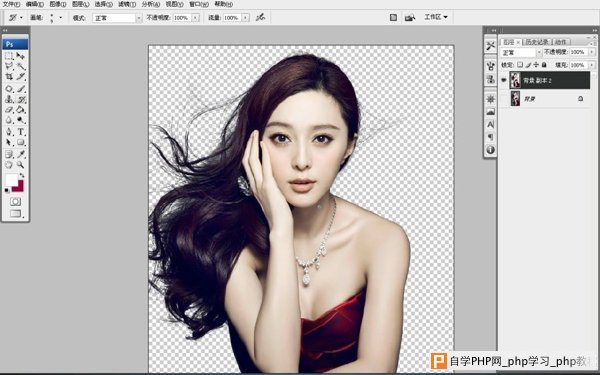This screenshot has height=375, width=600.
Task: Select the Zoom magnifier tool
Action: (x=21, y=165)
